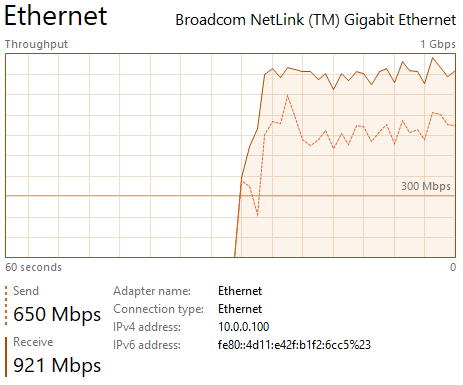Image resolution: width=463 pixels, height=385 pixels.
Task: Select the Broadcom NetLink Gigabit Ethernet label
Action: (315, 20)
